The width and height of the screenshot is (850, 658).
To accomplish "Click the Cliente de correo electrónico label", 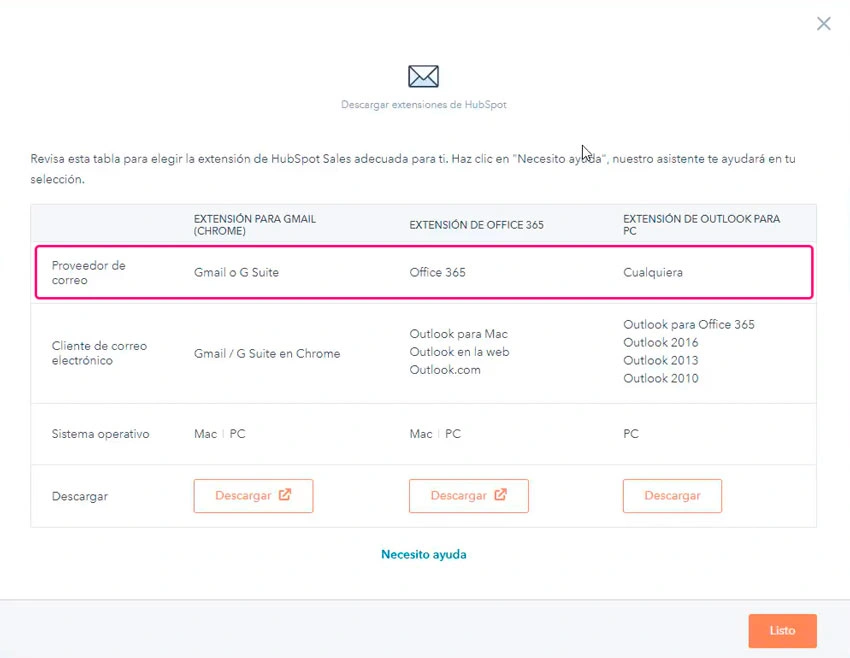I will pyautogui.click(x=99, y=353).
